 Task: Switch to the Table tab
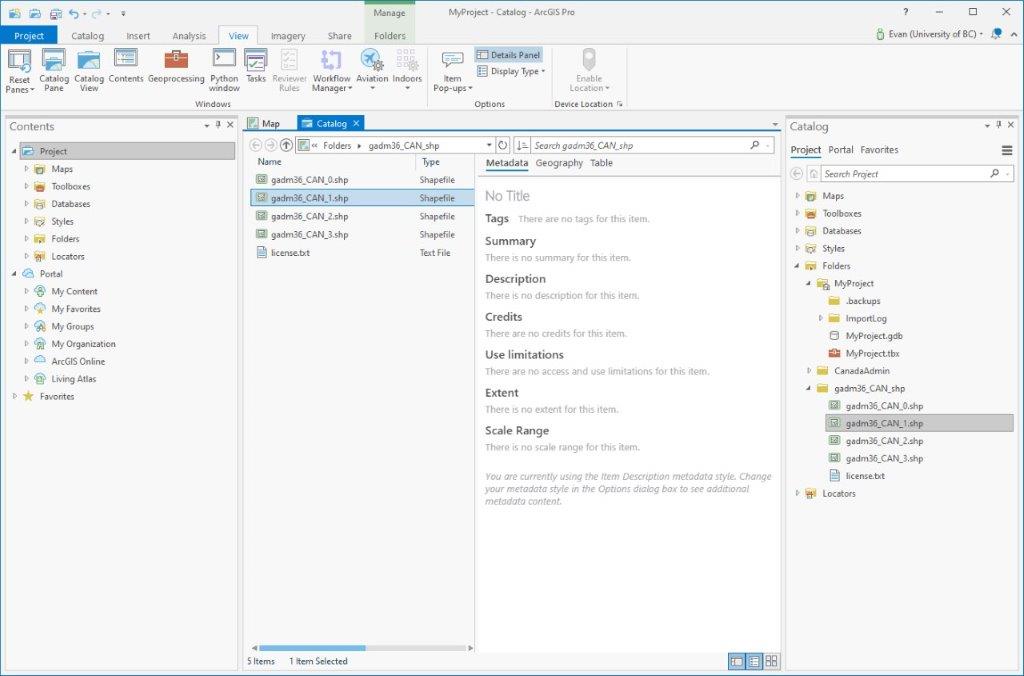(x=601, y=163)
